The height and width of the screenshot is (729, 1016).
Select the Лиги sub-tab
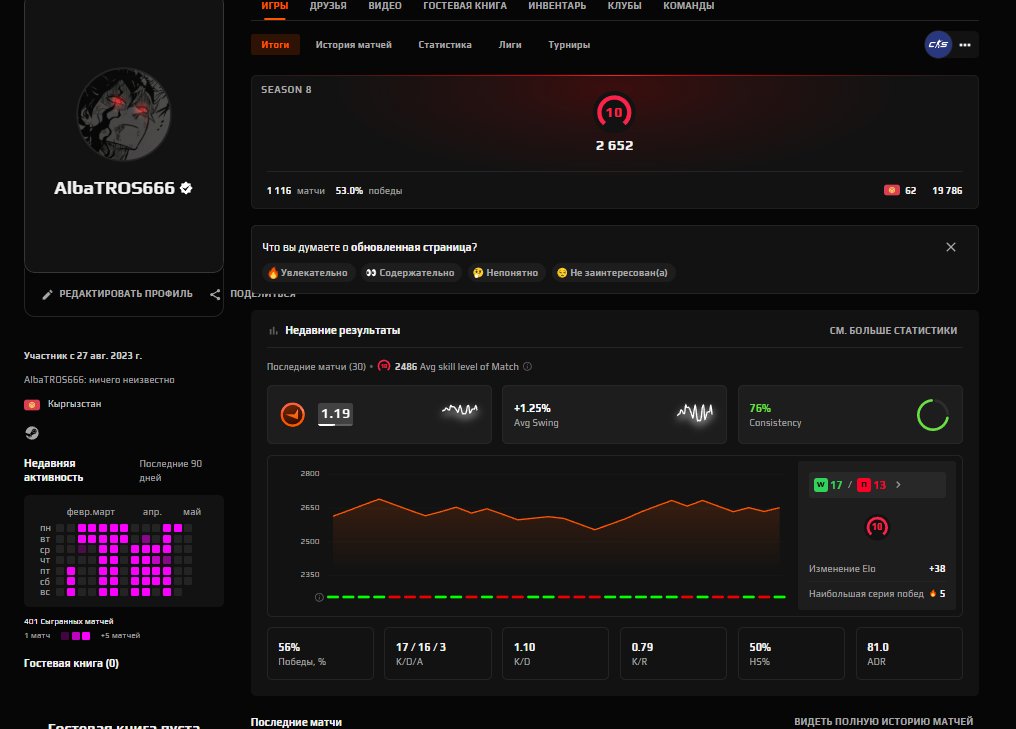(510, 45)
